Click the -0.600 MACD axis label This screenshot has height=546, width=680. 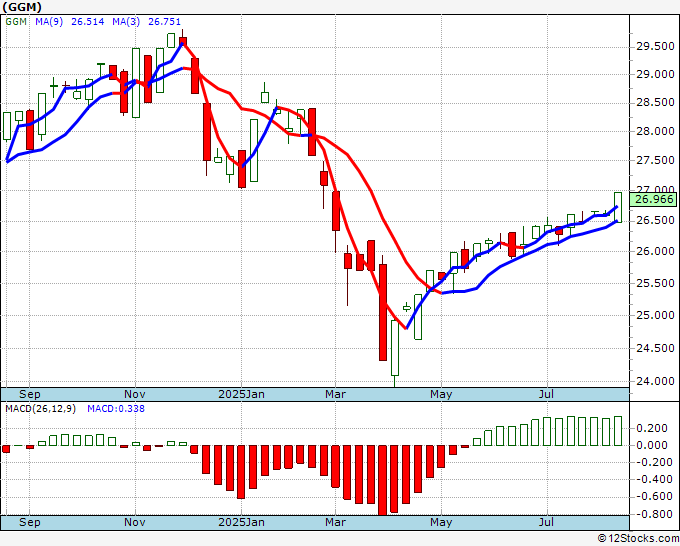[652, 497]
